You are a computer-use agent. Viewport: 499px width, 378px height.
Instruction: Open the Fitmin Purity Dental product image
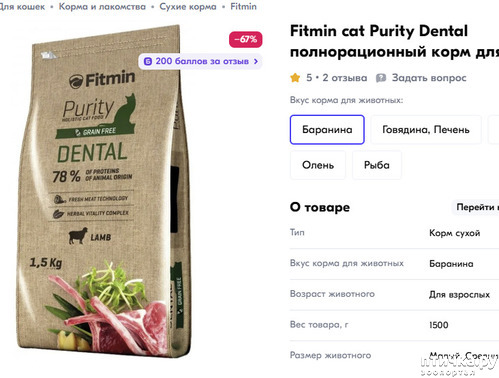104,192
